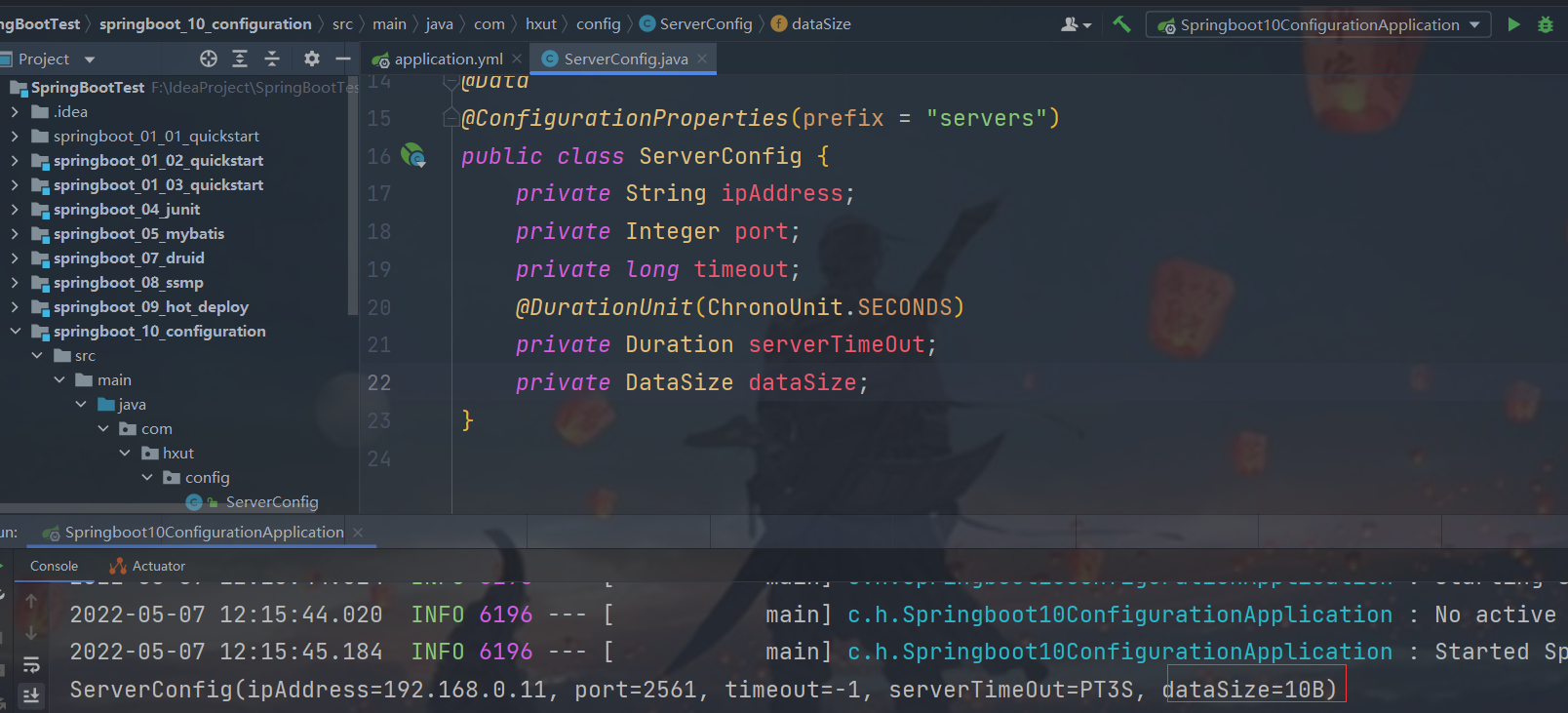Switch to the ServerConfig.java tab
Screen dimensions: 1568x713
tap(625, 59)
